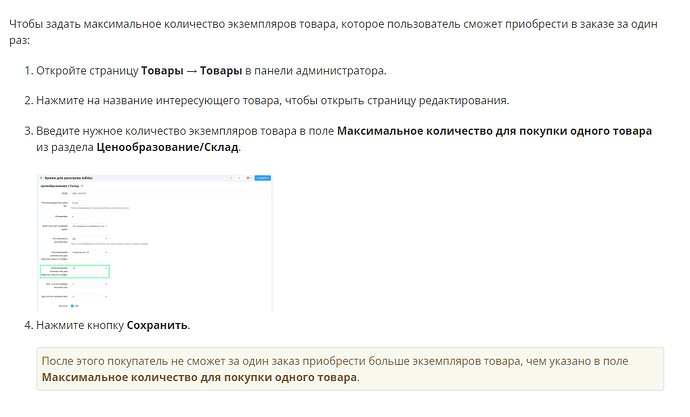
Task: Open the green-highlighted maximum quantity dropdown
Action: (89, 269)
